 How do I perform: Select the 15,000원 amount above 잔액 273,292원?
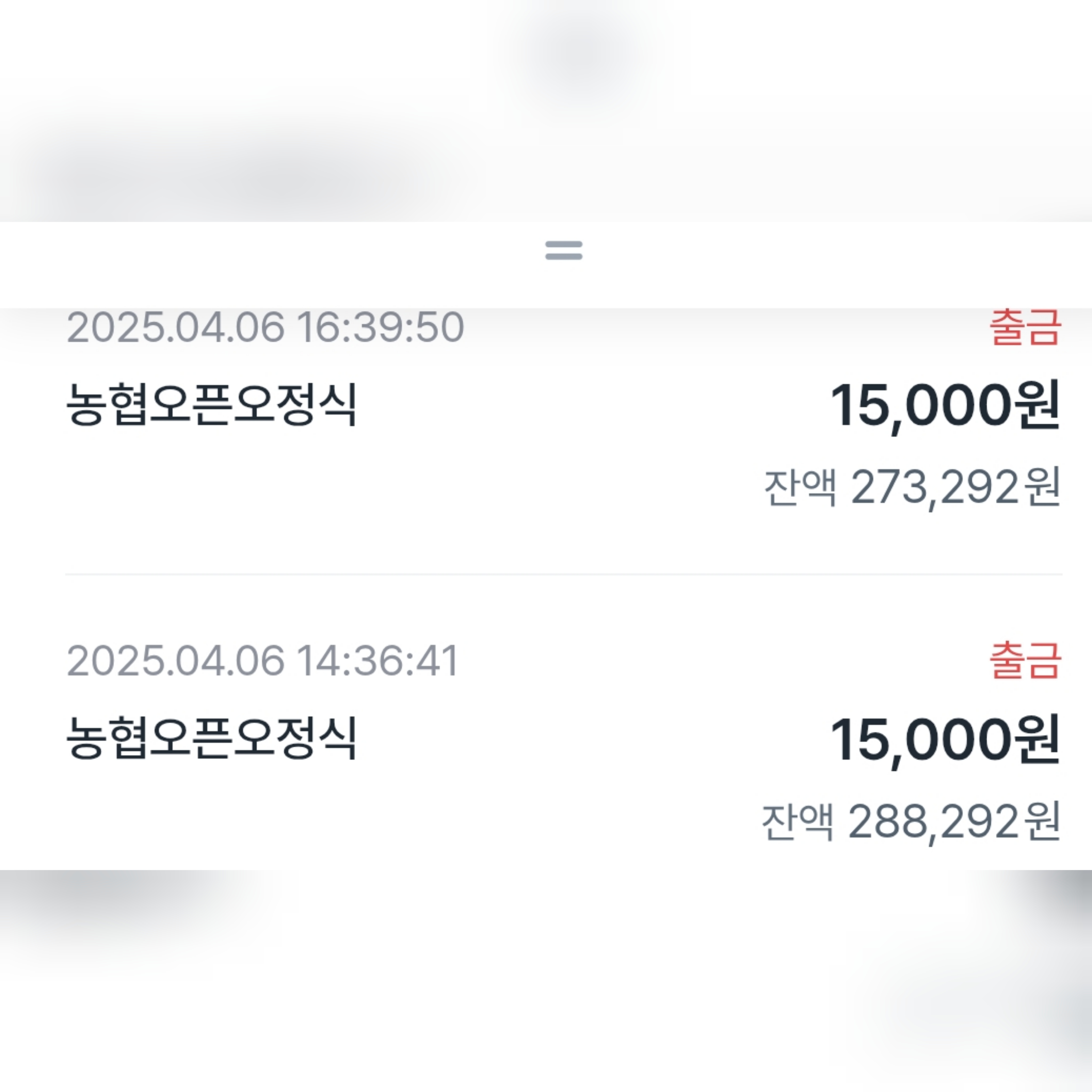tap(945, 405)
